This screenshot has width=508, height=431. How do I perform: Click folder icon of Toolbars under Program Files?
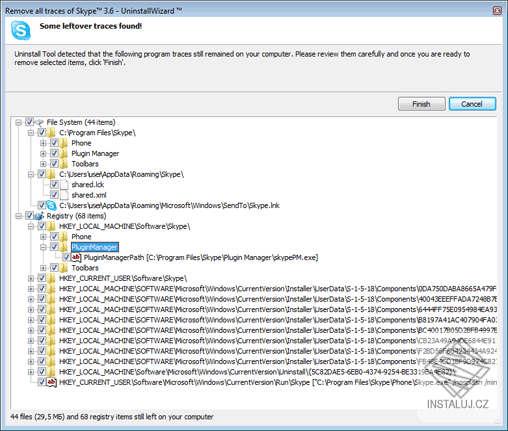[x=64, y=164]
